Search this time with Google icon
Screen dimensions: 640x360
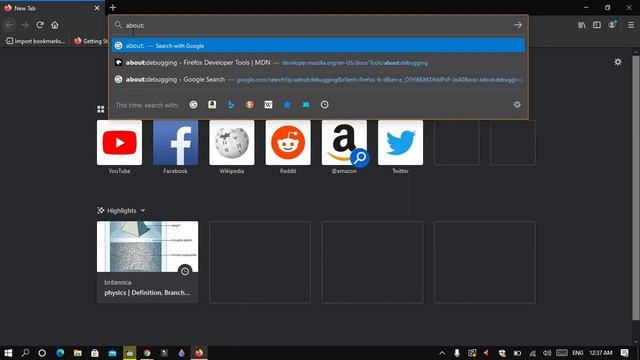point(193,105)
